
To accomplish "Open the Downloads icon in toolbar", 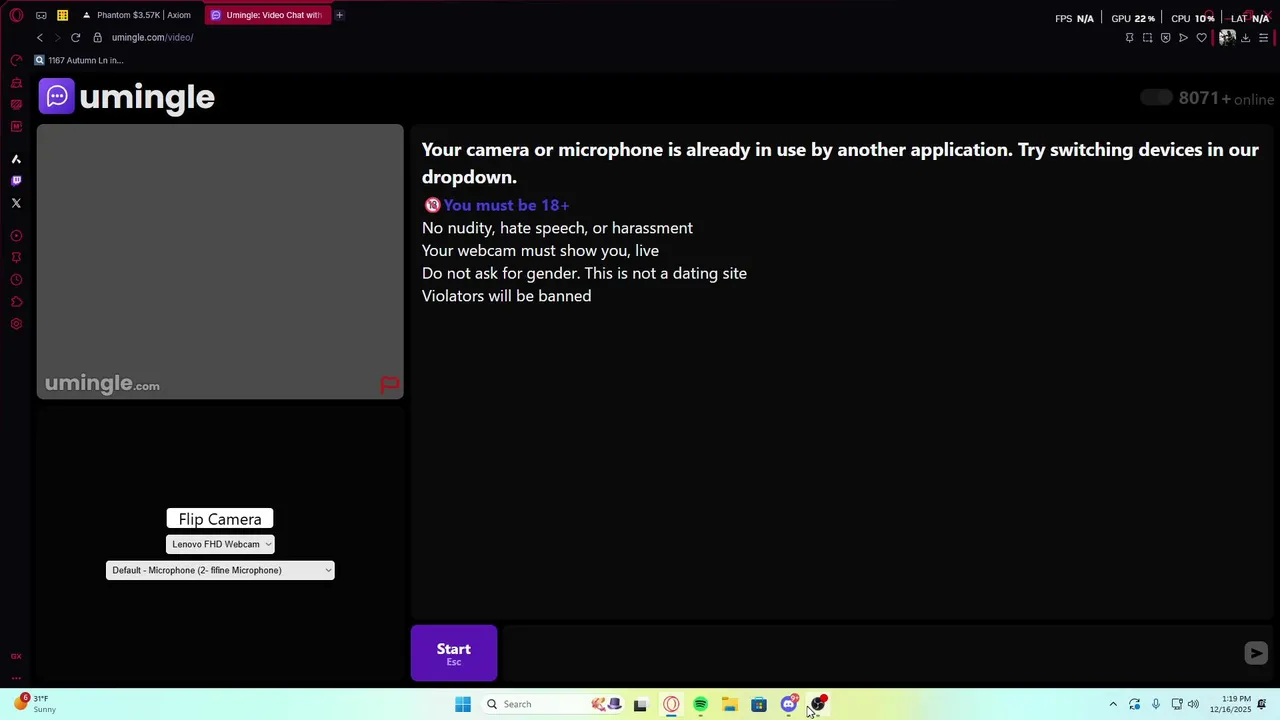I will click(1246, 38).
